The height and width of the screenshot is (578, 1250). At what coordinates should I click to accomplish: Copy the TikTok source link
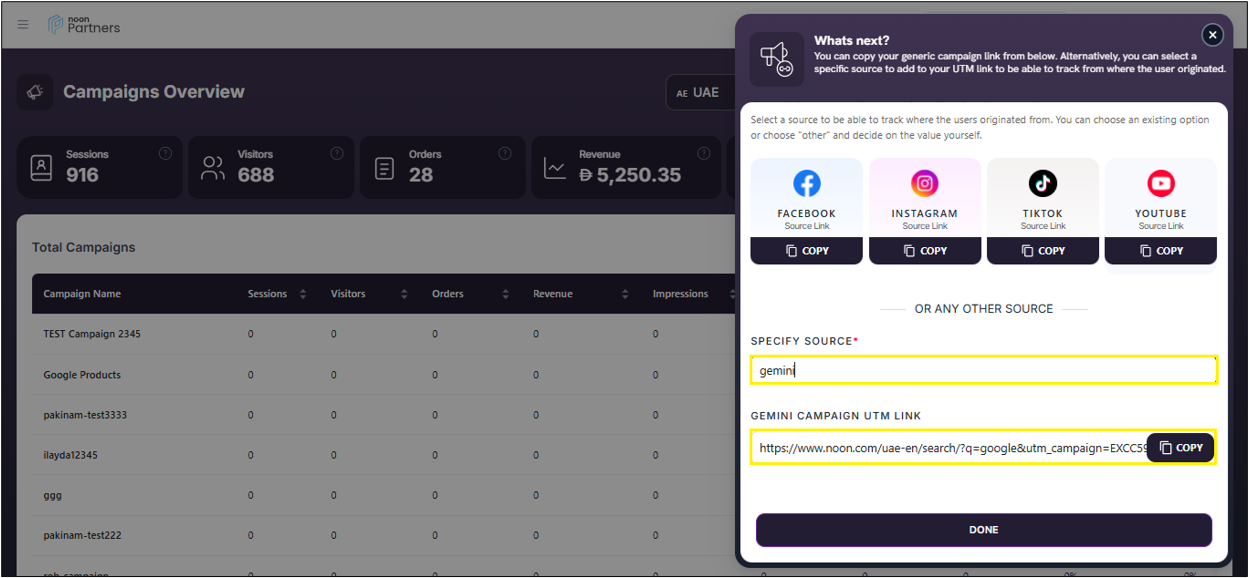(1043, 251)
